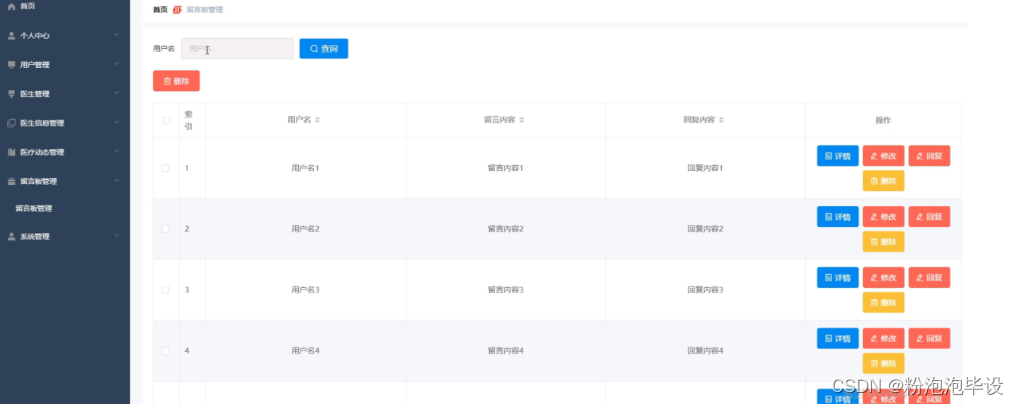Open 详情 for 用户名1 row
The height and width of the screenshot is (405, 1019).
(x=838, y=156)
